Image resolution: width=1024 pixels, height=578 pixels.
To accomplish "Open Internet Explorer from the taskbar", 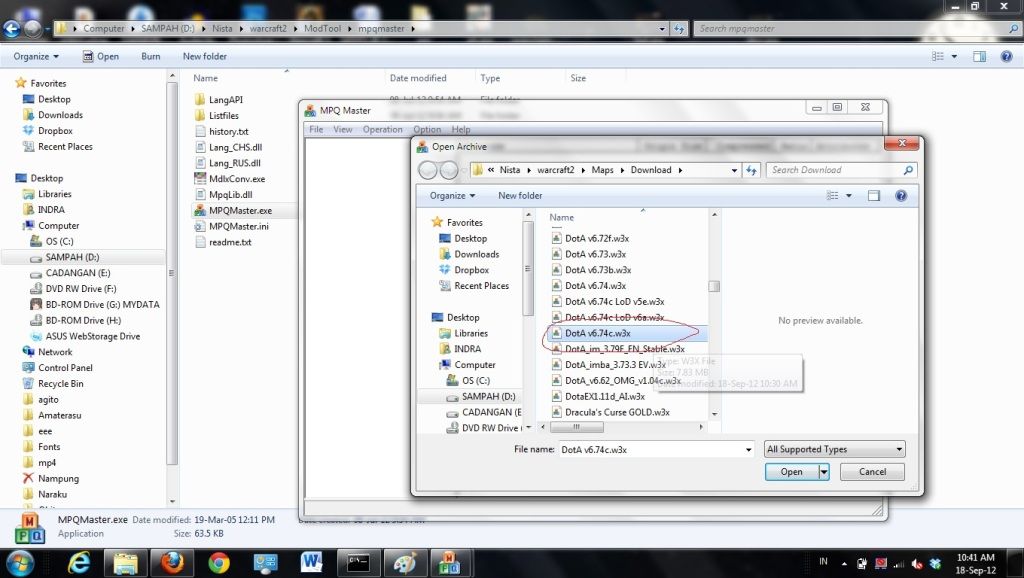I will click(x=79, y=562).
